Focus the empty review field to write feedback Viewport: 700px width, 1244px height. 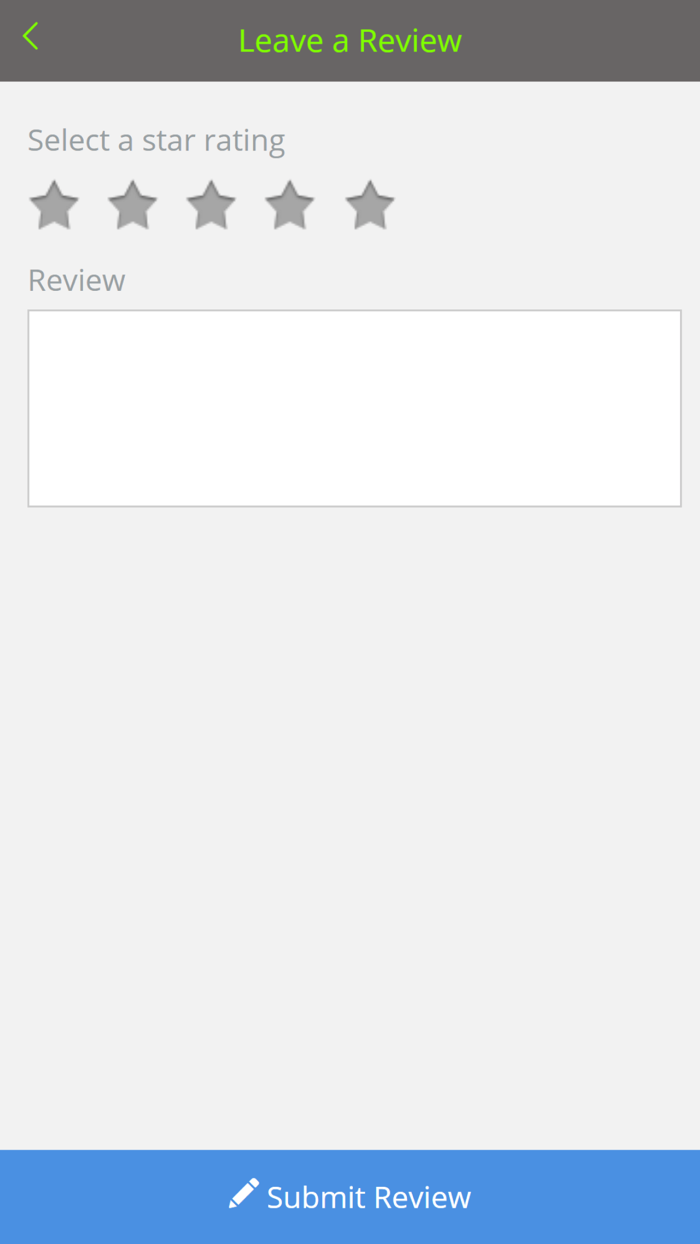tap(354, 408)
